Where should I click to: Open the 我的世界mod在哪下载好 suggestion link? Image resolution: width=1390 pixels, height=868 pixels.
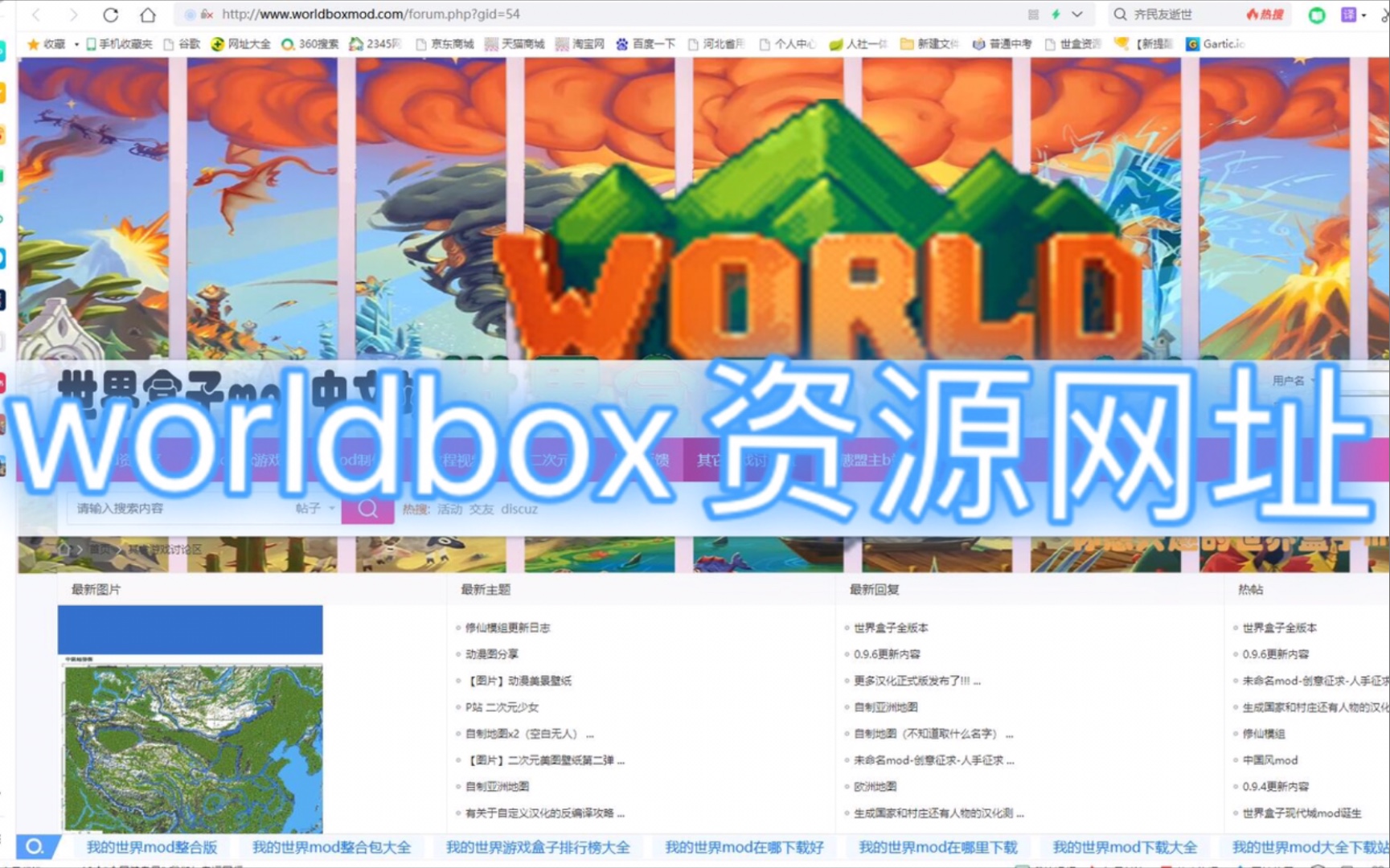pos(744,847)
